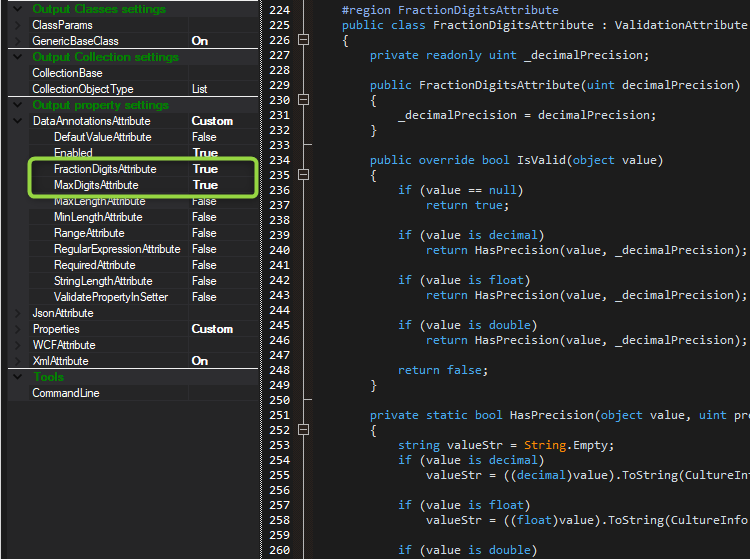The image size is (750, 559).
Task: Click the RegularExpressionAttribute False value
Action: (204, 249)
